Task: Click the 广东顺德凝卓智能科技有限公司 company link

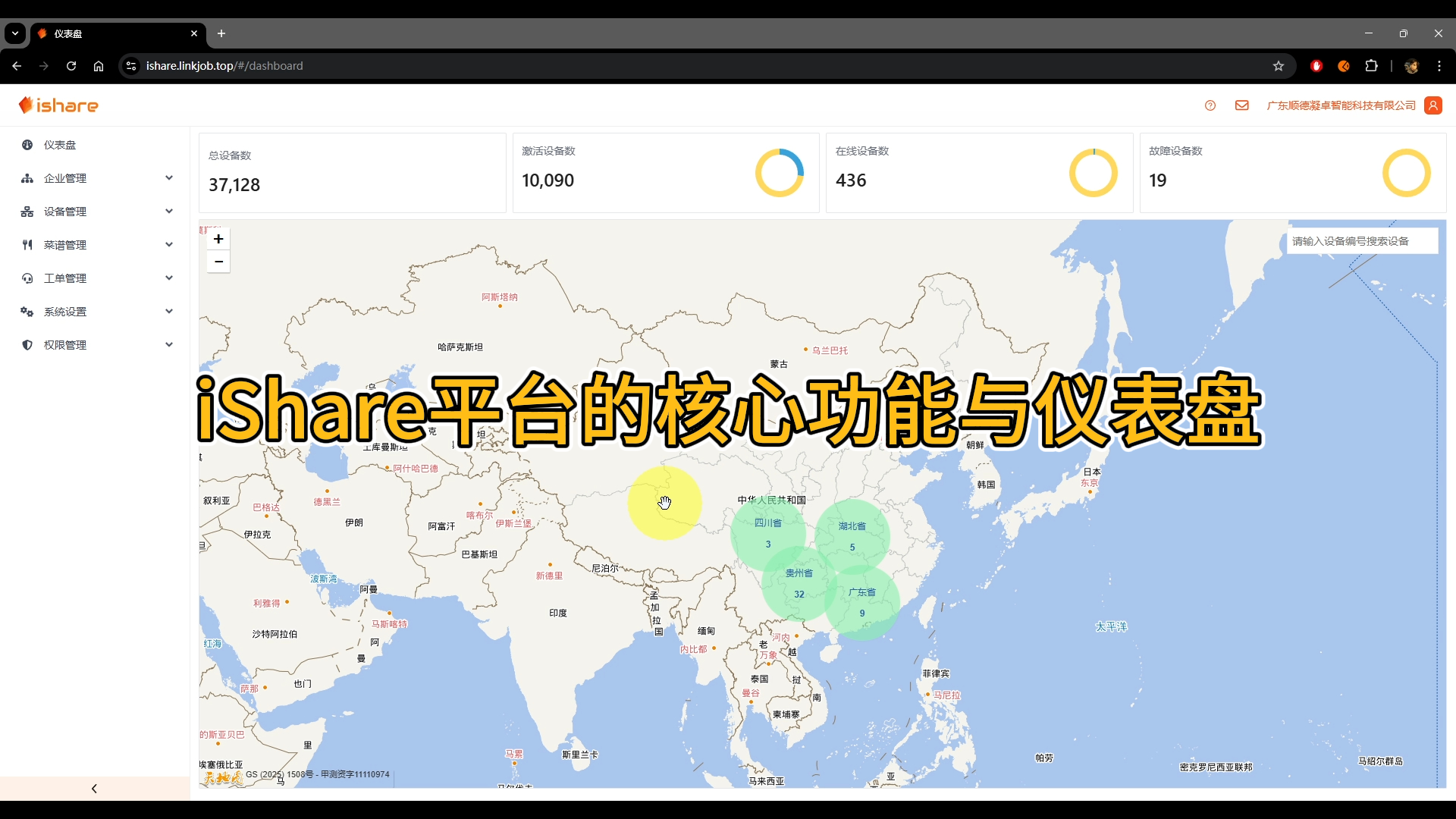Action: click(x=1339, y=105)
